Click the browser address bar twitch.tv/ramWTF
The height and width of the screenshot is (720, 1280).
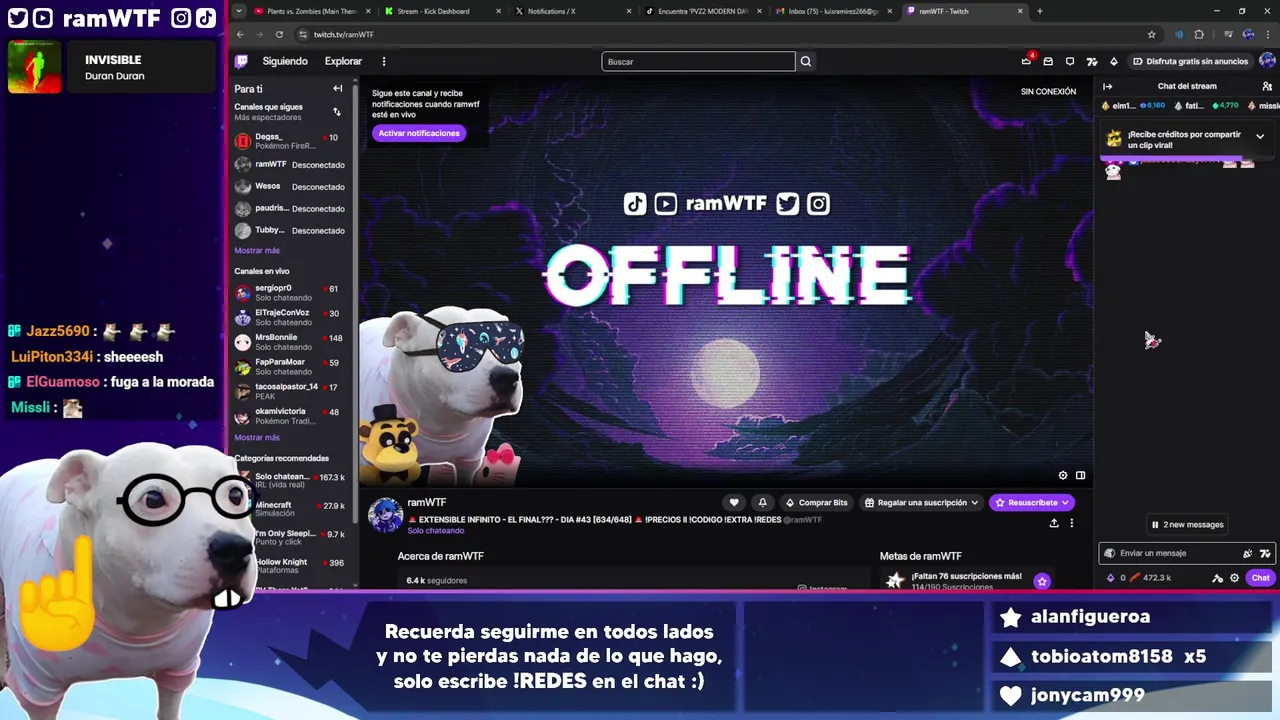click(730, 34)
